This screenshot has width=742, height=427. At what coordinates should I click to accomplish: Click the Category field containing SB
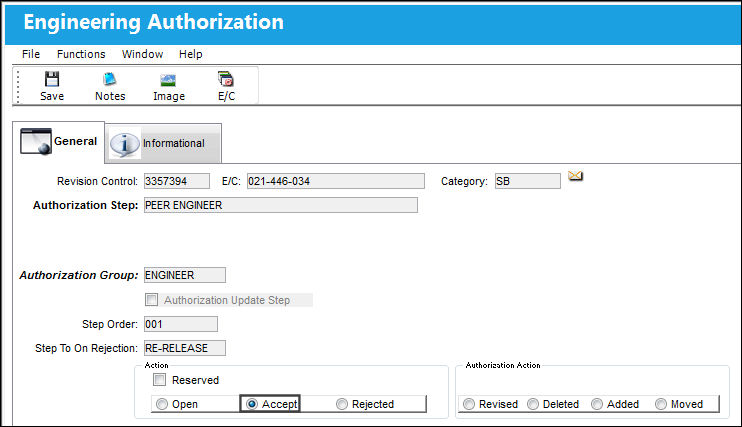528,181
